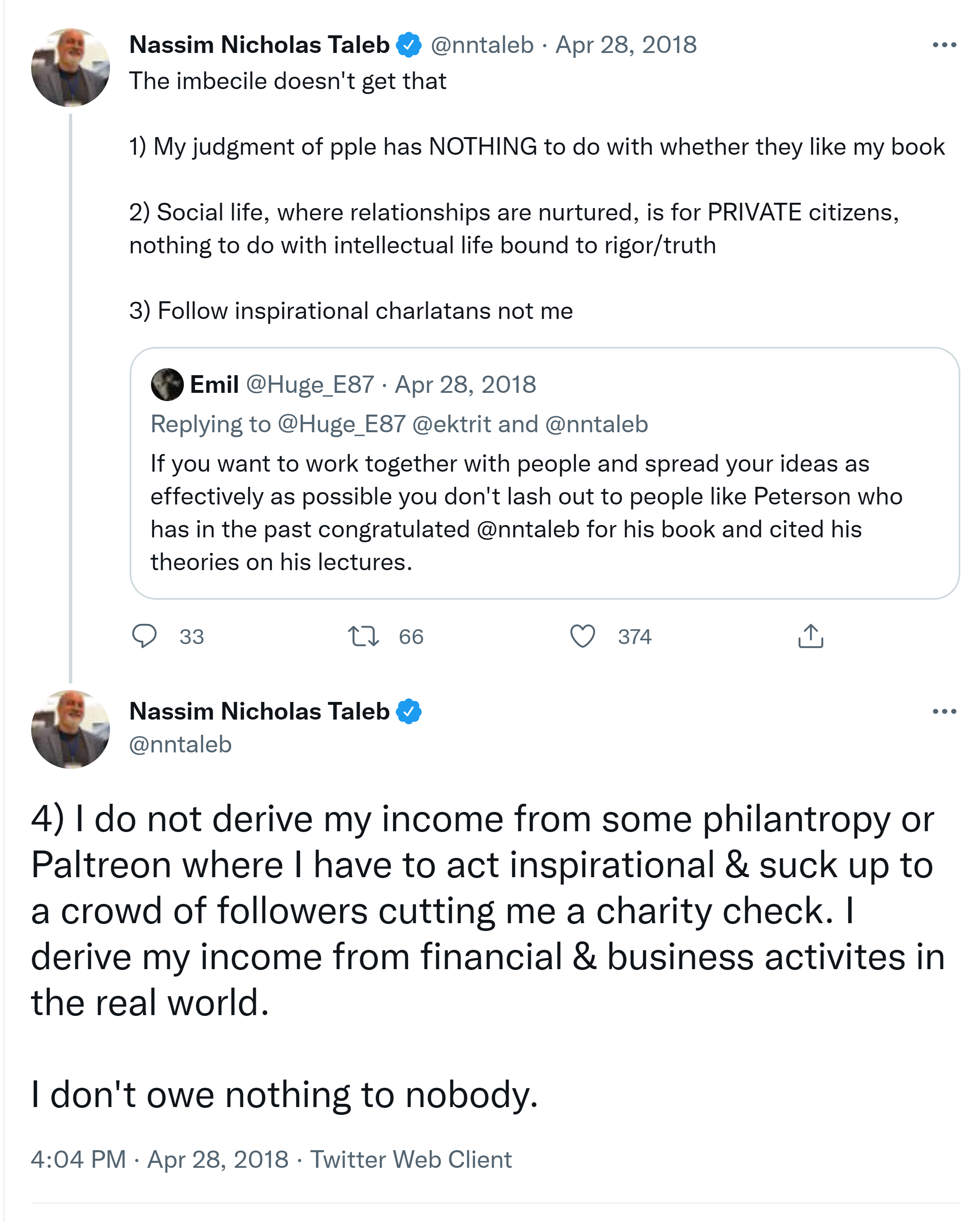Click the Nassim Nicholas Taleb name on second tweet
The height and width of the screenshot is (1222, 980).
tap(259, 711)
